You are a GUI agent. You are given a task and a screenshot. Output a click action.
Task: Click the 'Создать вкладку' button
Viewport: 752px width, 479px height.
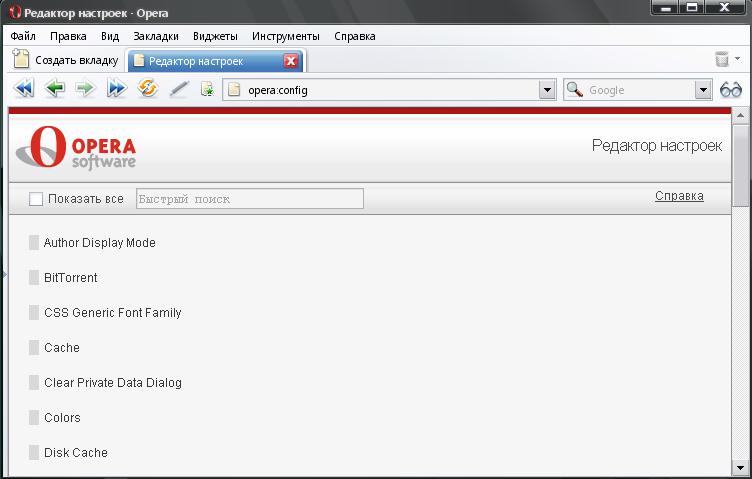65,59
